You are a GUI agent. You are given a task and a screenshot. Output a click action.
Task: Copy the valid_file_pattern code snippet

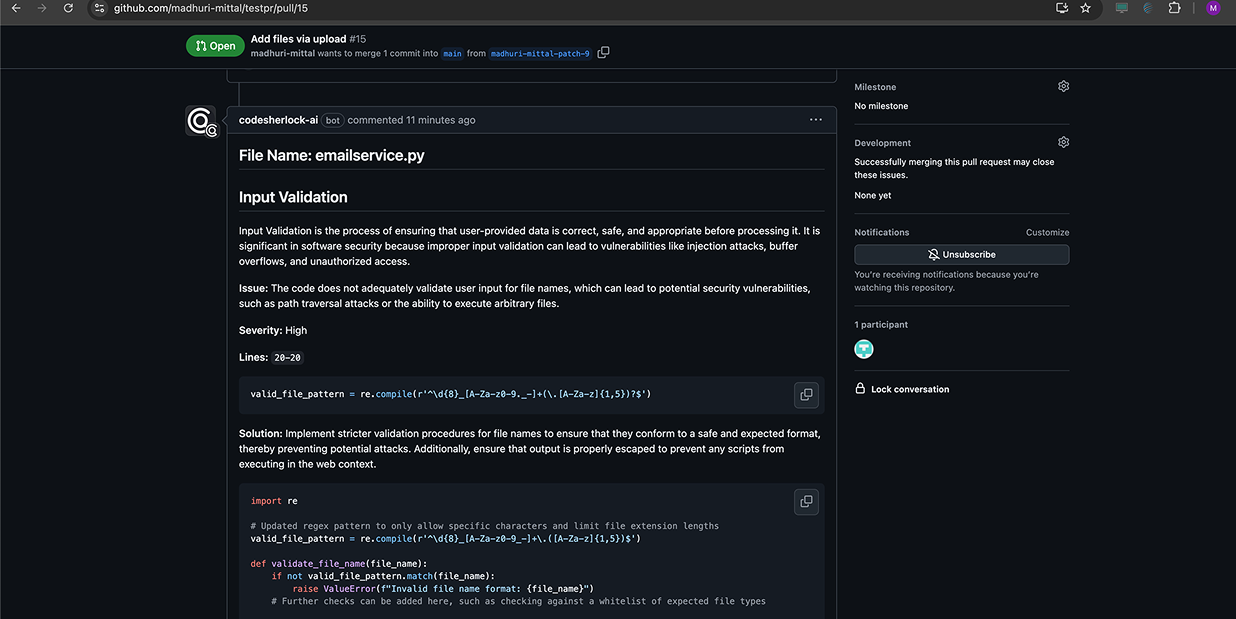[x=806, y=394]
